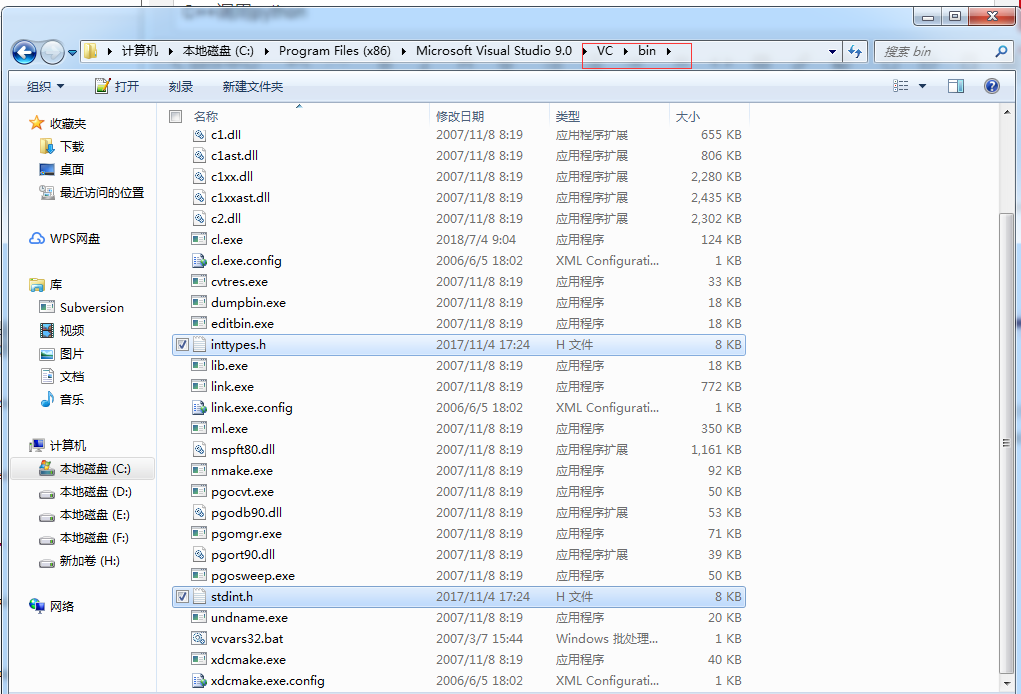Select the cl.exe file icon

pyautogui.click(x=199, y=239)
